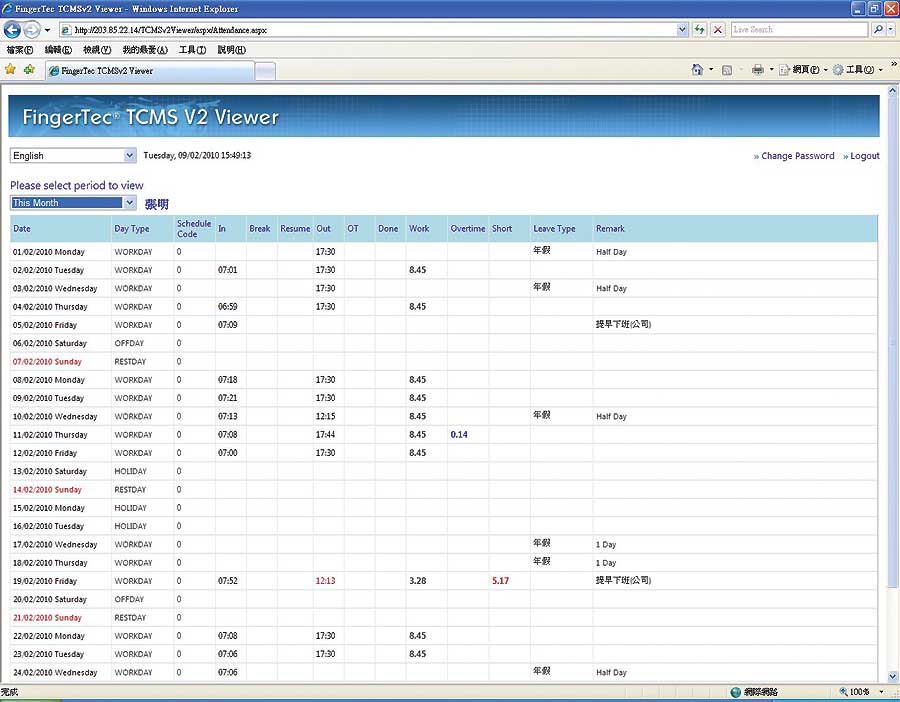Viewport: 900px width, 702px height.
Task: Refresh the page with the green arrows icon
Action: [699, 30]
